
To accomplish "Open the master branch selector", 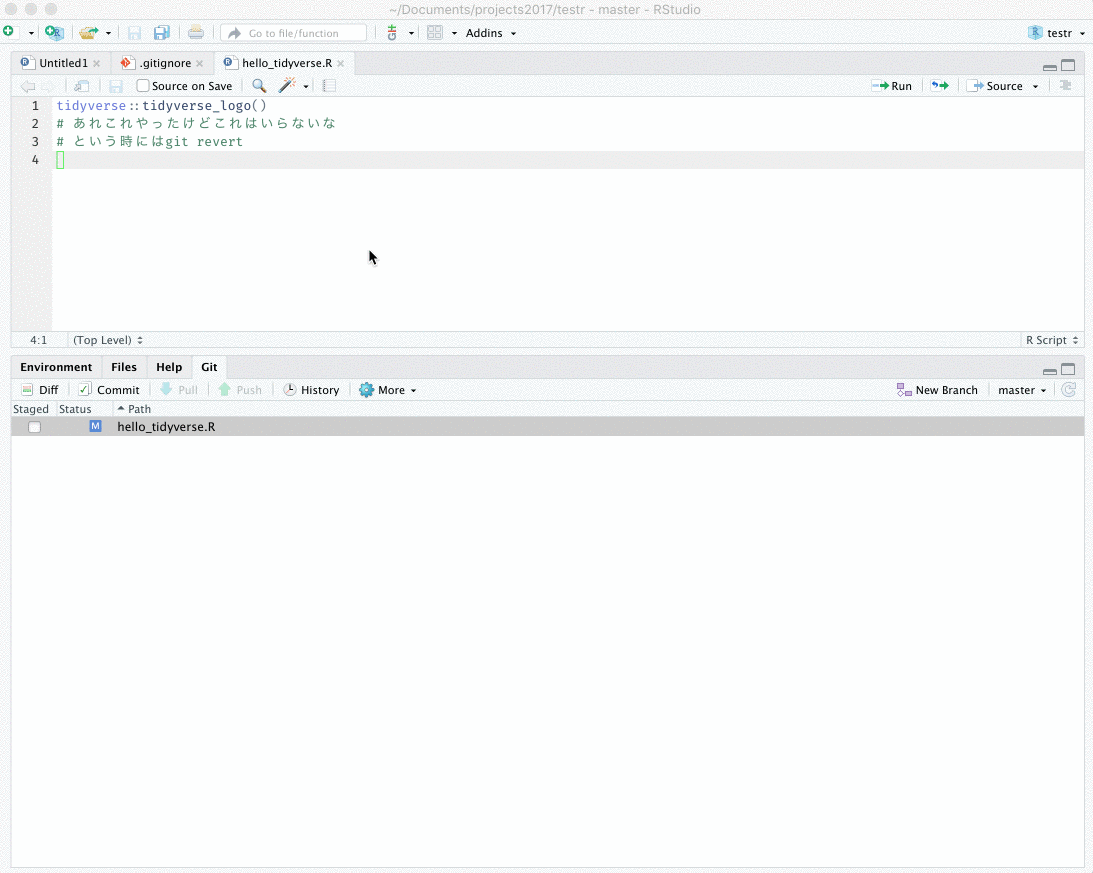I will click(x=1019, y=389).
